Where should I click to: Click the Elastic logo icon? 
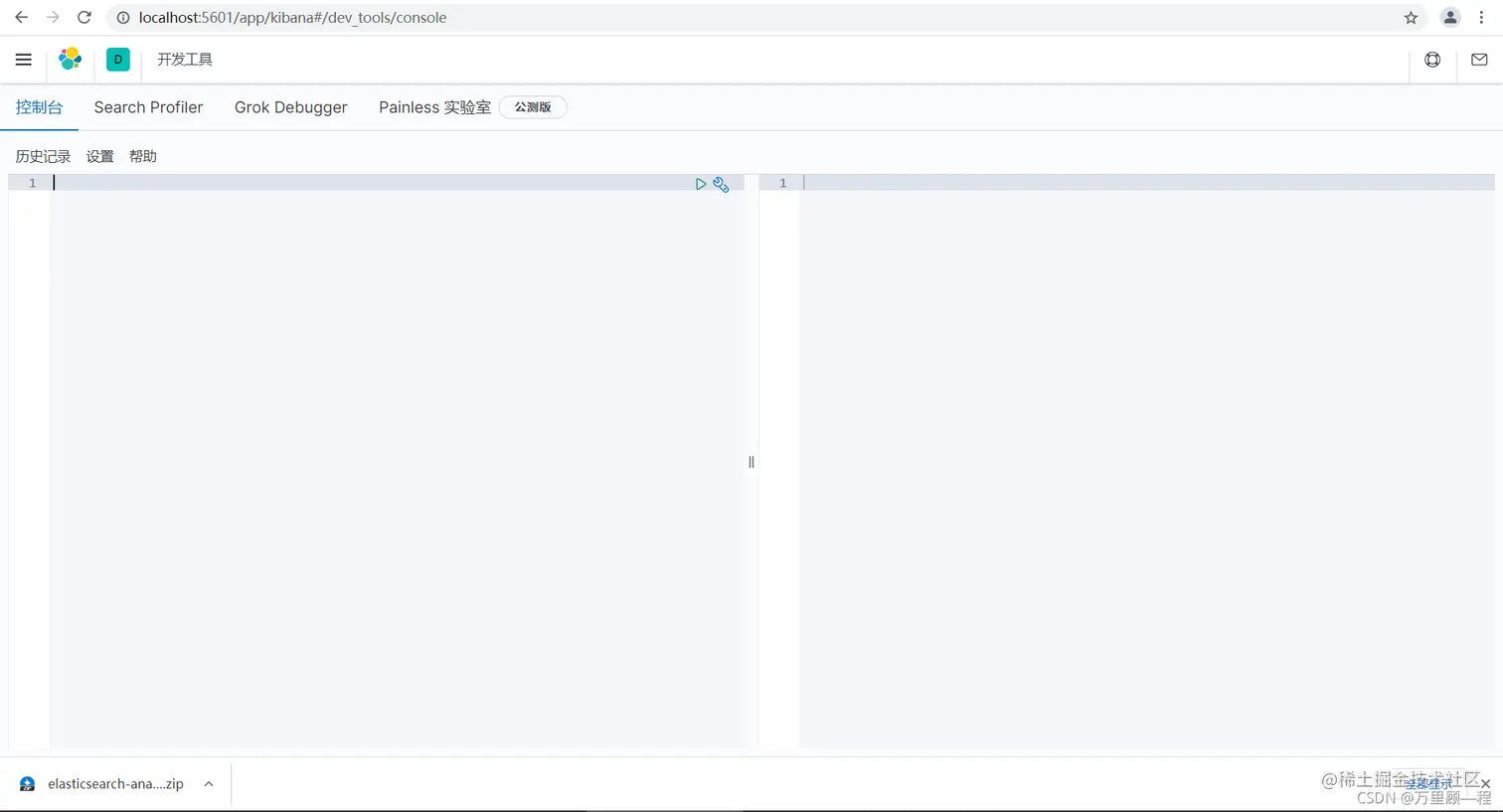(x=70, y=60)
